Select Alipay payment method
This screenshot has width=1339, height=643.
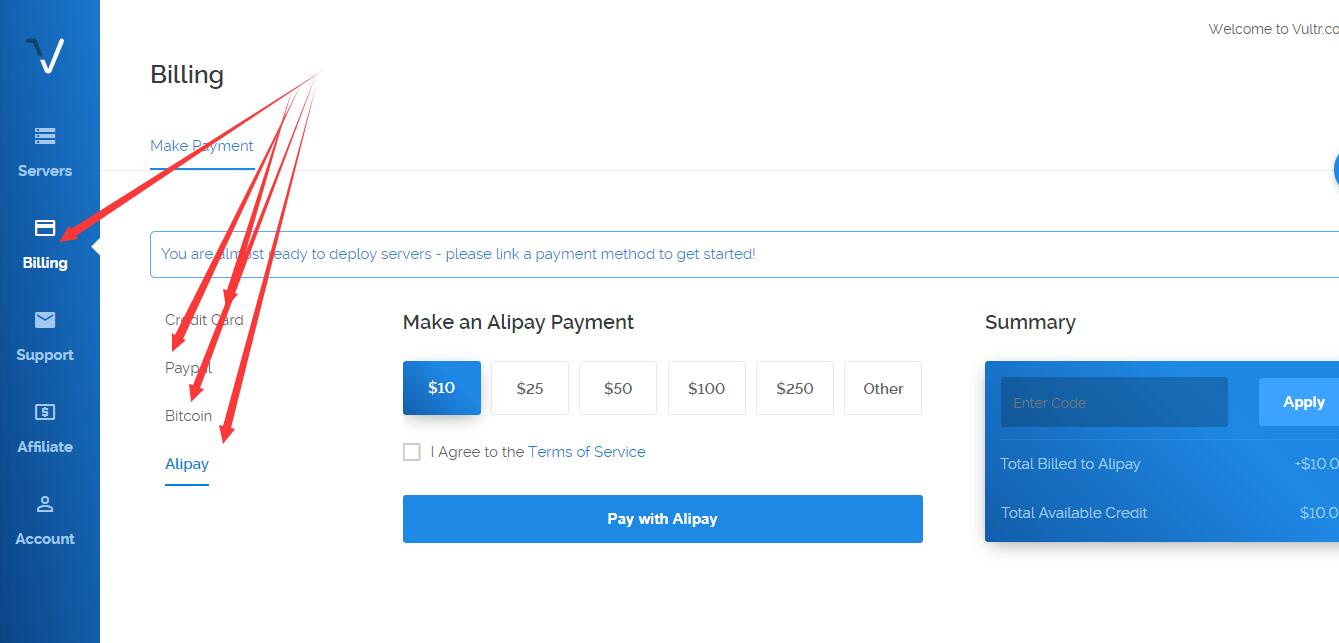(187, 464)
